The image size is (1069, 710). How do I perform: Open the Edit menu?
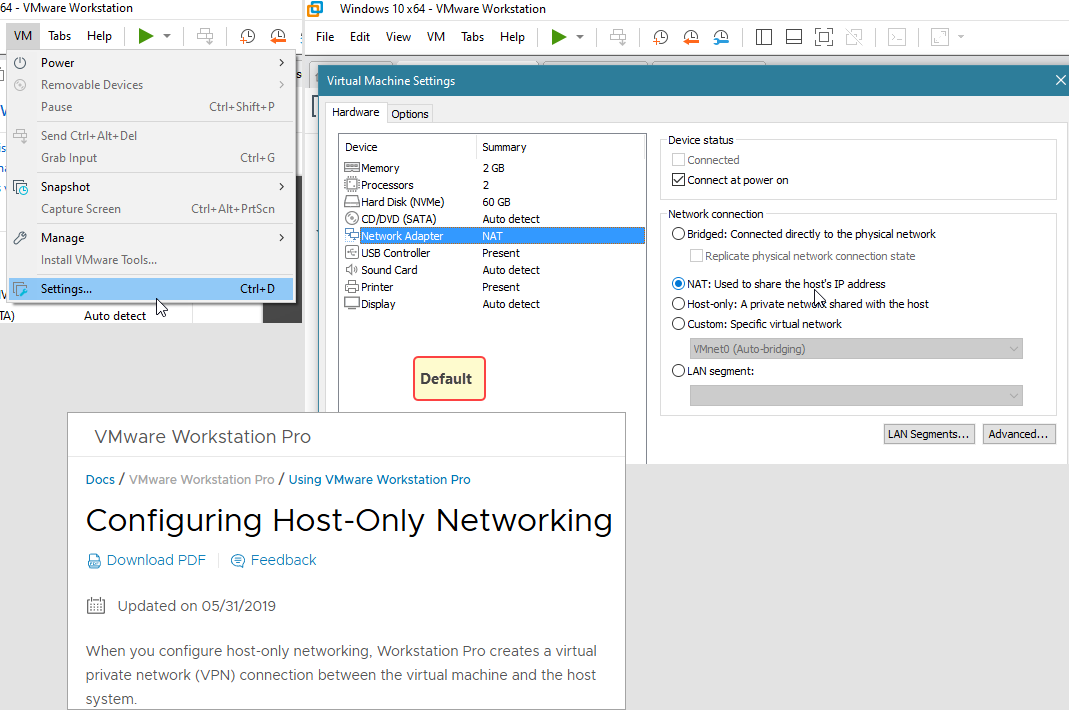tap(360, 37)
